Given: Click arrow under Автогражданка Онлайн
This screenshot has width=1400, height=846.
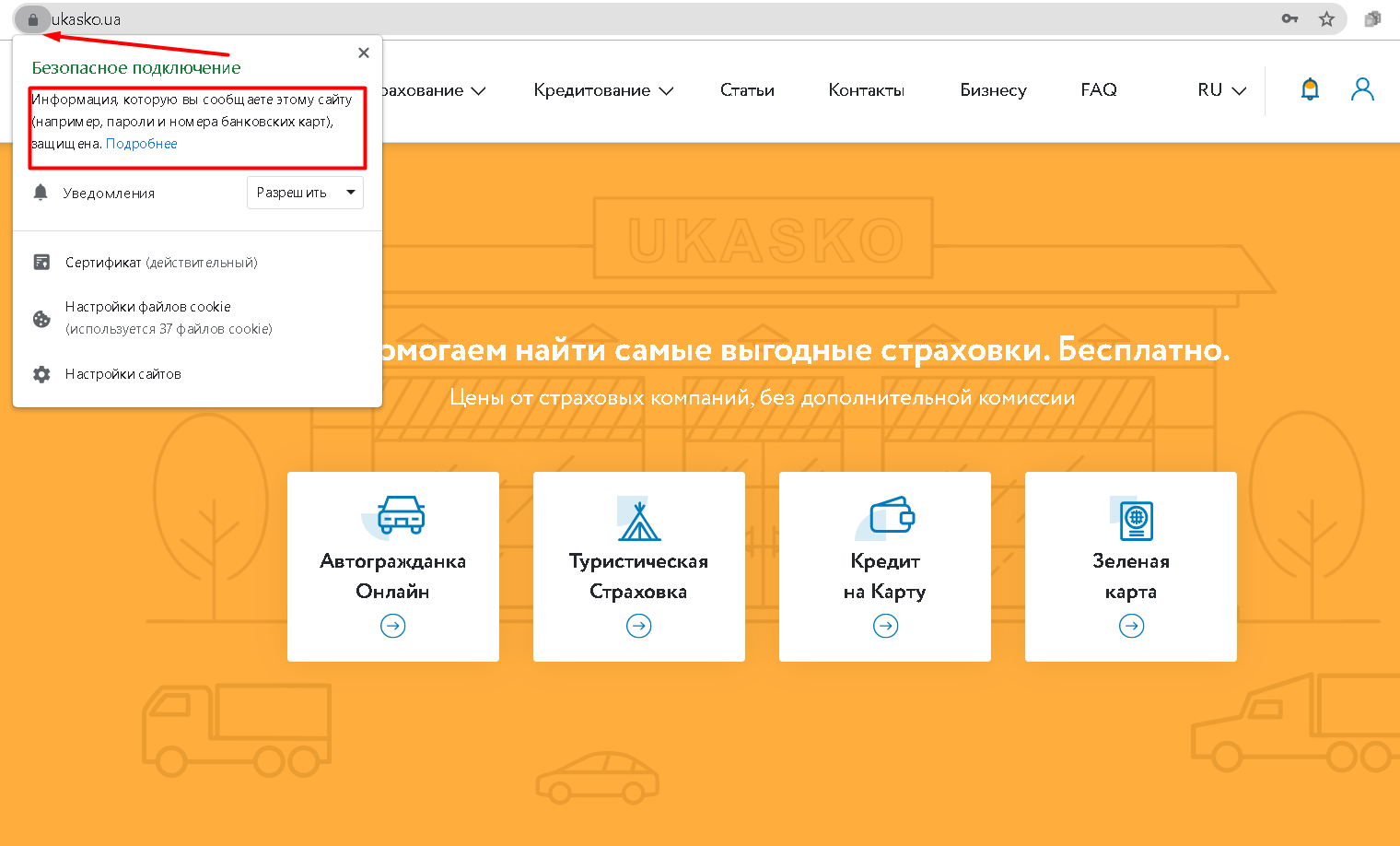Looking at the screenshot, I should [x=393, y=627].
